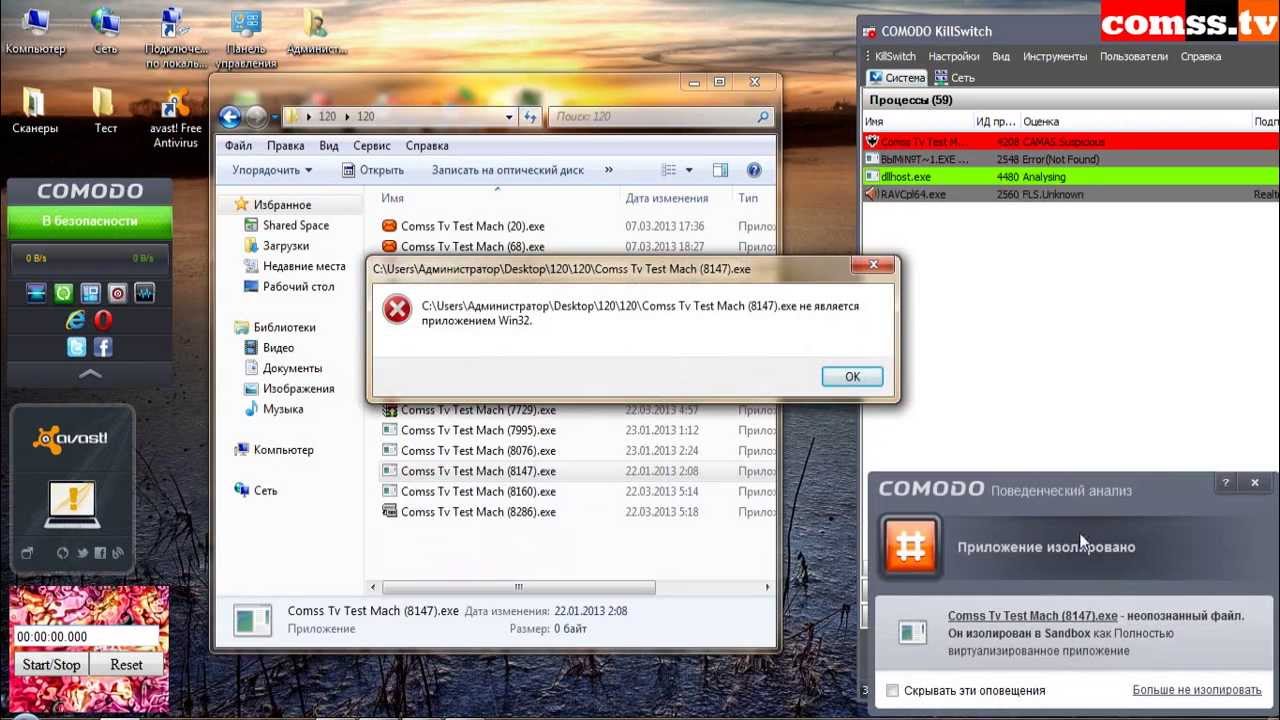Click OK in the error dialog
This screenshot has height=720, width=1280.
(852, 377)
